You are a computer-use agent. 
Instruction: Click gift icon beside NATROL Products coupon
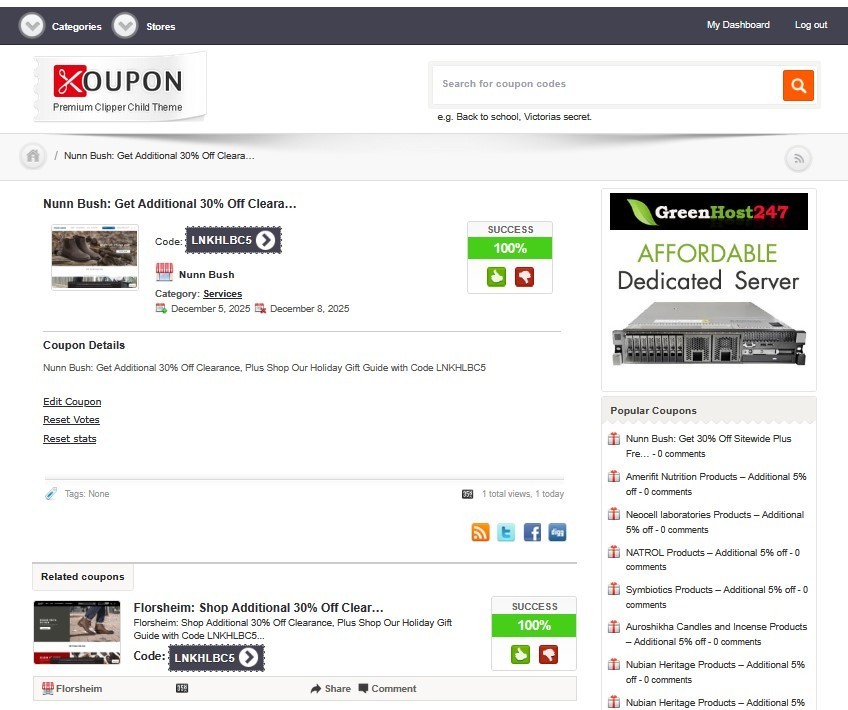[614, 552]
